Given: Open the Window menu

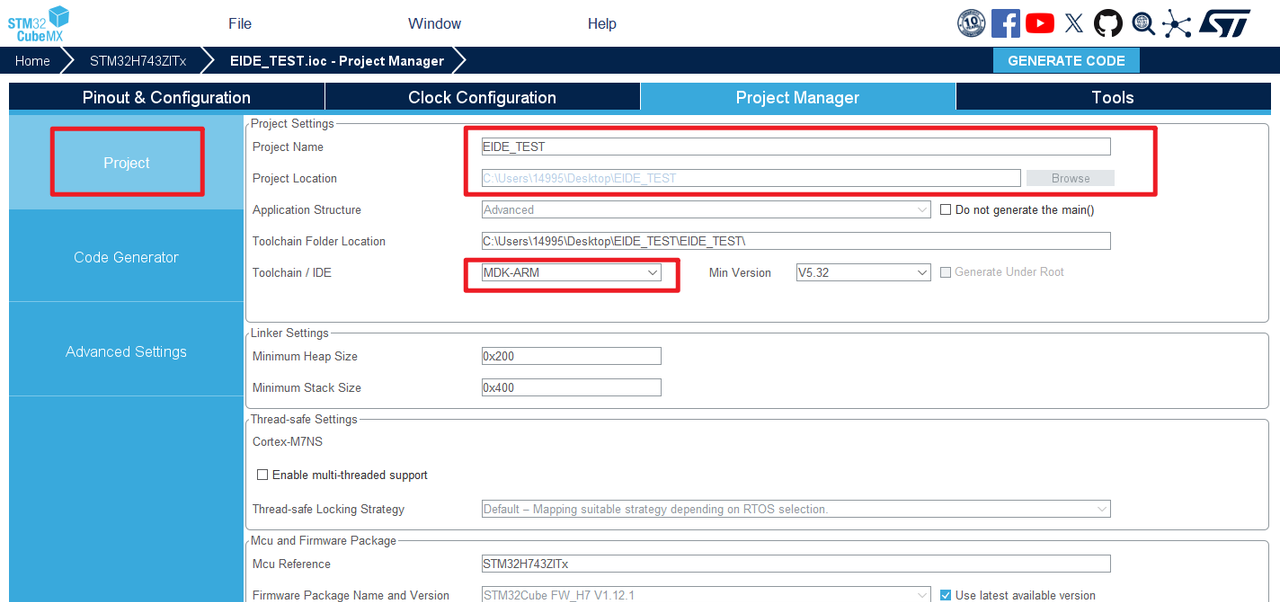Looking at the screenshot, I should tap(435, 23).
